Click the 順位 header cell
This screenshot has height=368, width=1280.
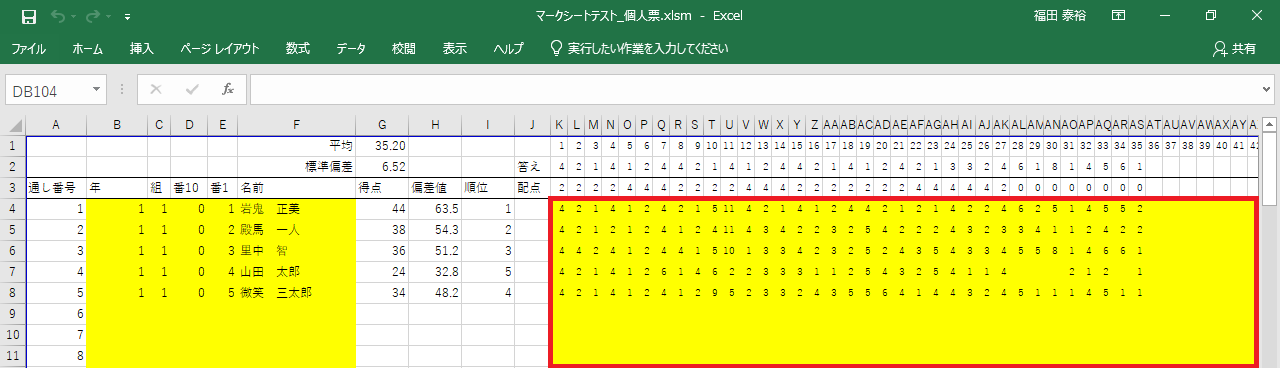487,188
